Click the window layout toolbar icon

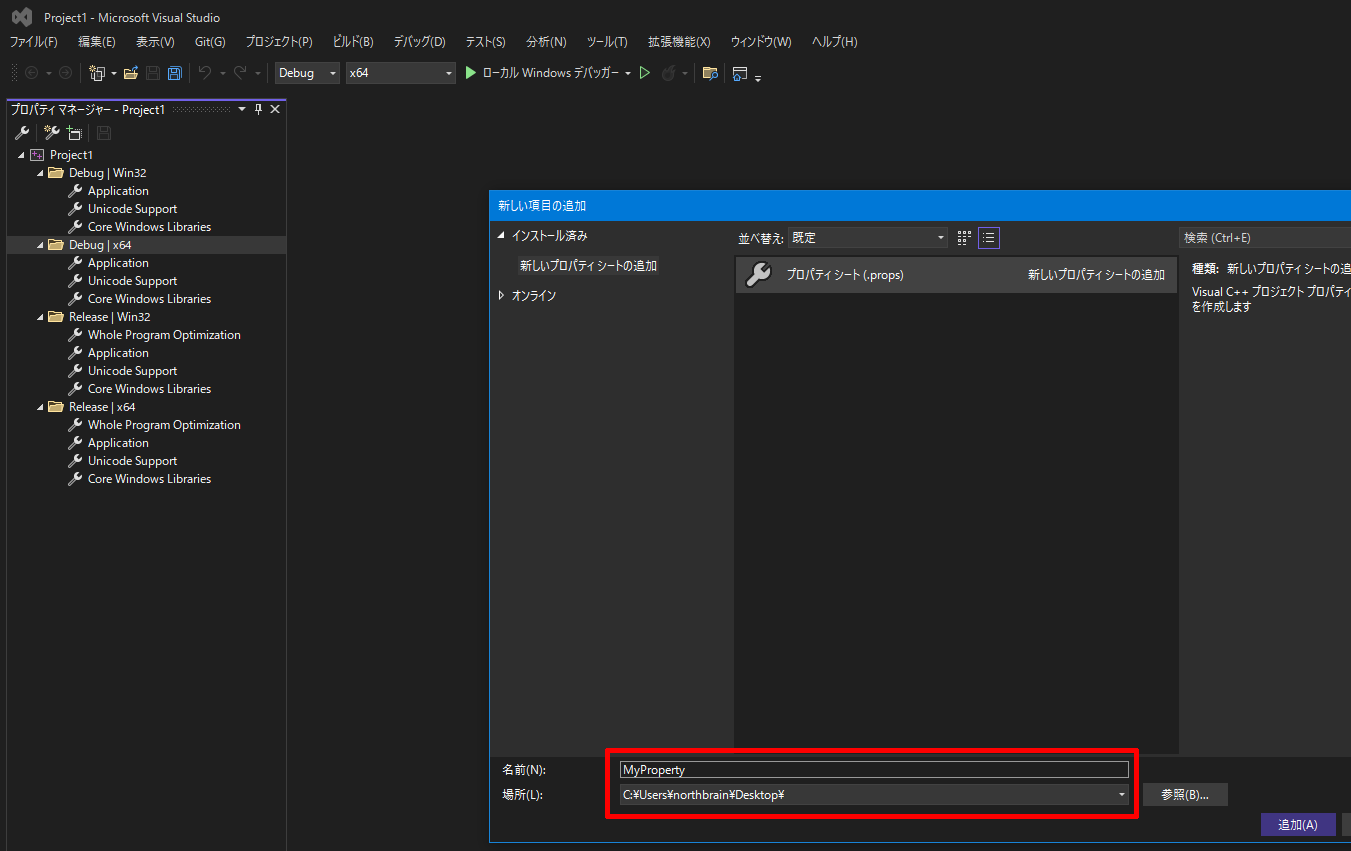coord(740,73)
